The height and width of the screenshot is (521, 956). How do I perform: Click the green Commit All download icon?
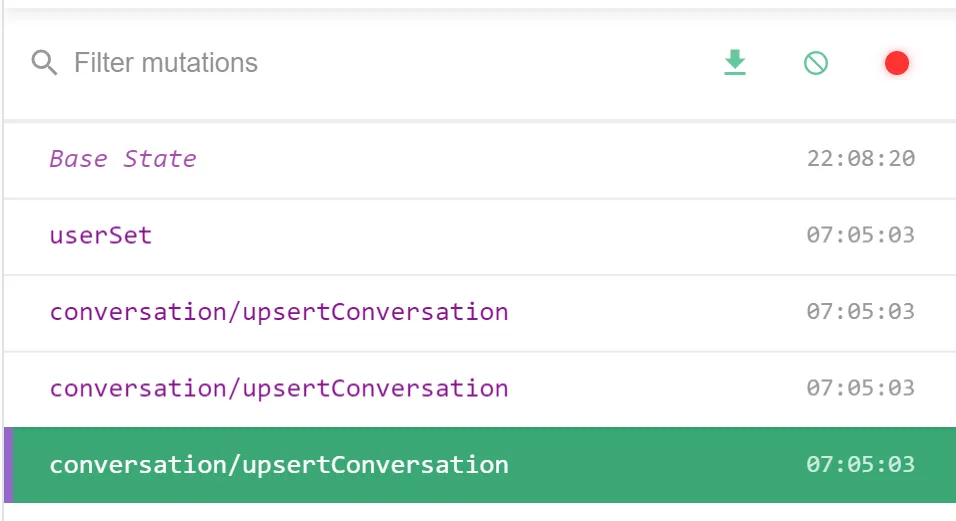(x=735, y=64)
